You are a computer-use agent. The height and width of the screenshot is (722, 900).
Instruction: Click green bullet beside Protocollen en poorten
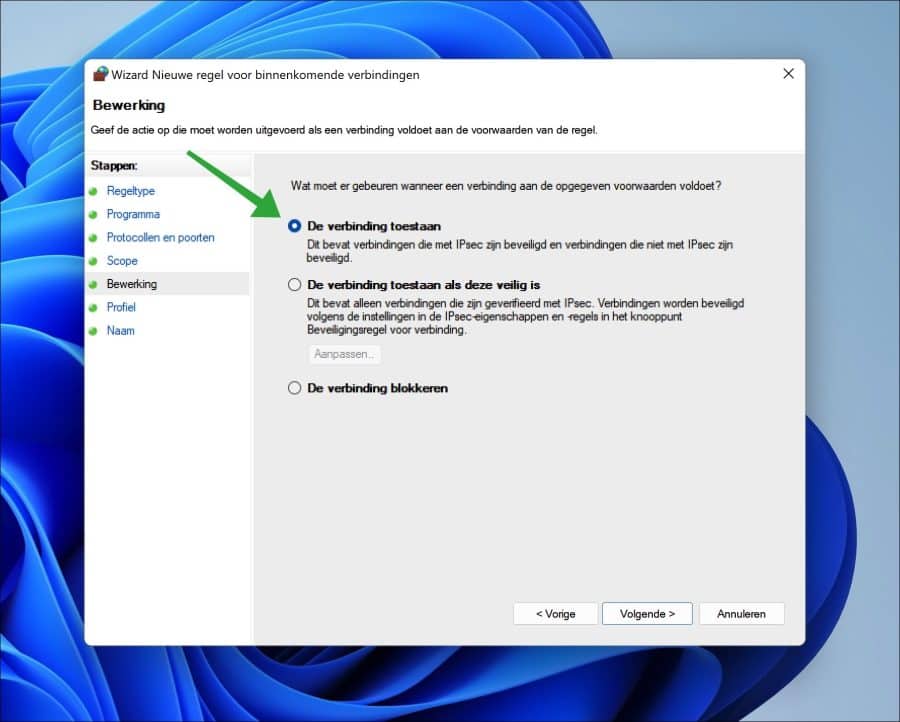(x=93, y=238)
